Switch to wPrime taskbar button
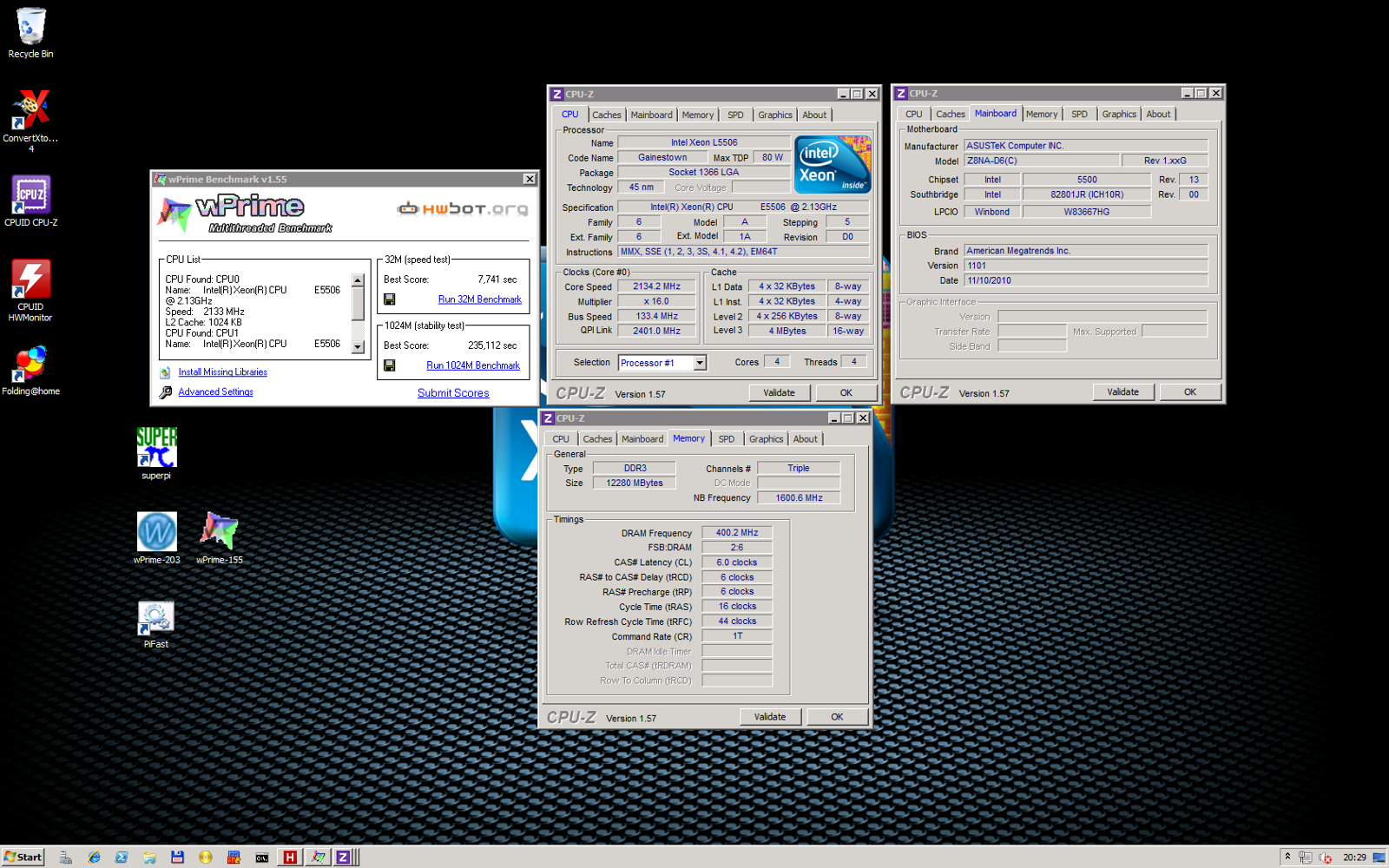 318,857
